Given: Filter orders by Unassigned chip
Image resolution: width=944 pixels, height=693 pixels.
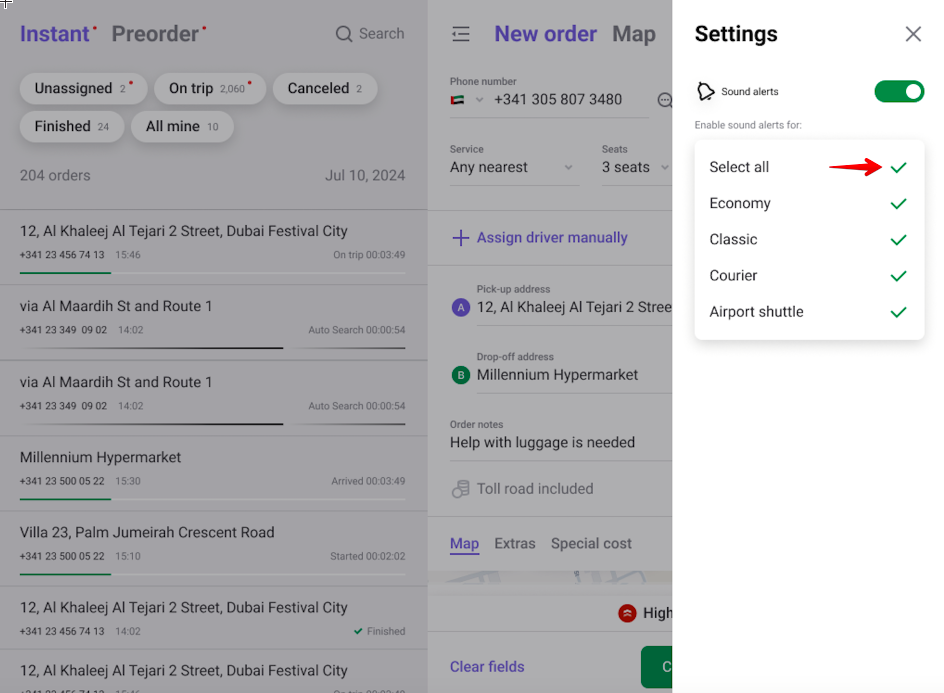Looking at the screenshot, I should click(82, 89).
